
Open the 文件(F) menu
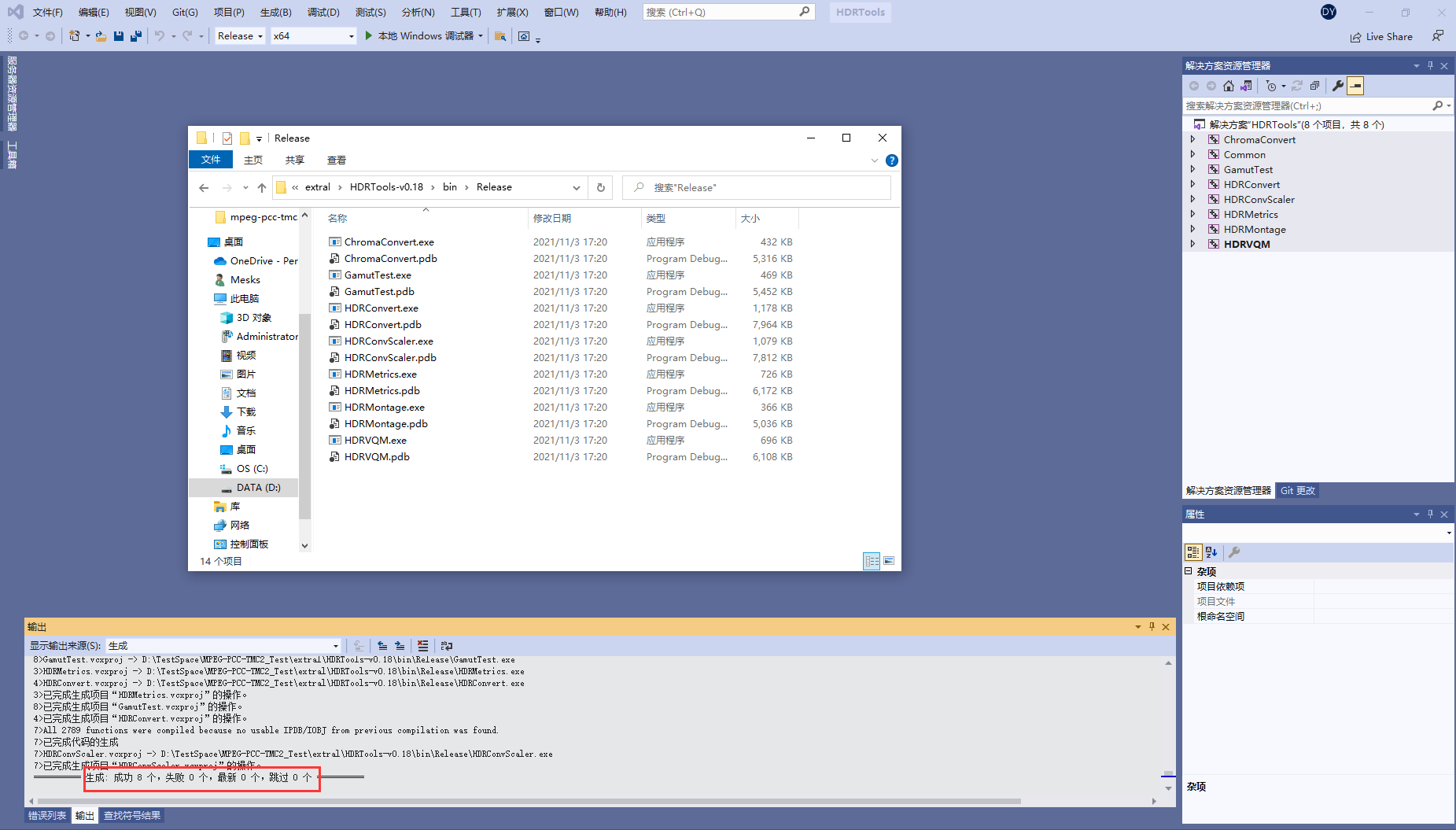47,12
